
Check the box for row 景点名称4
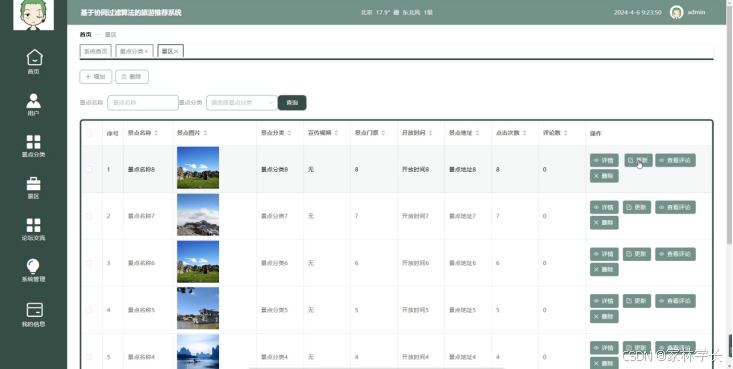point(89,357)
